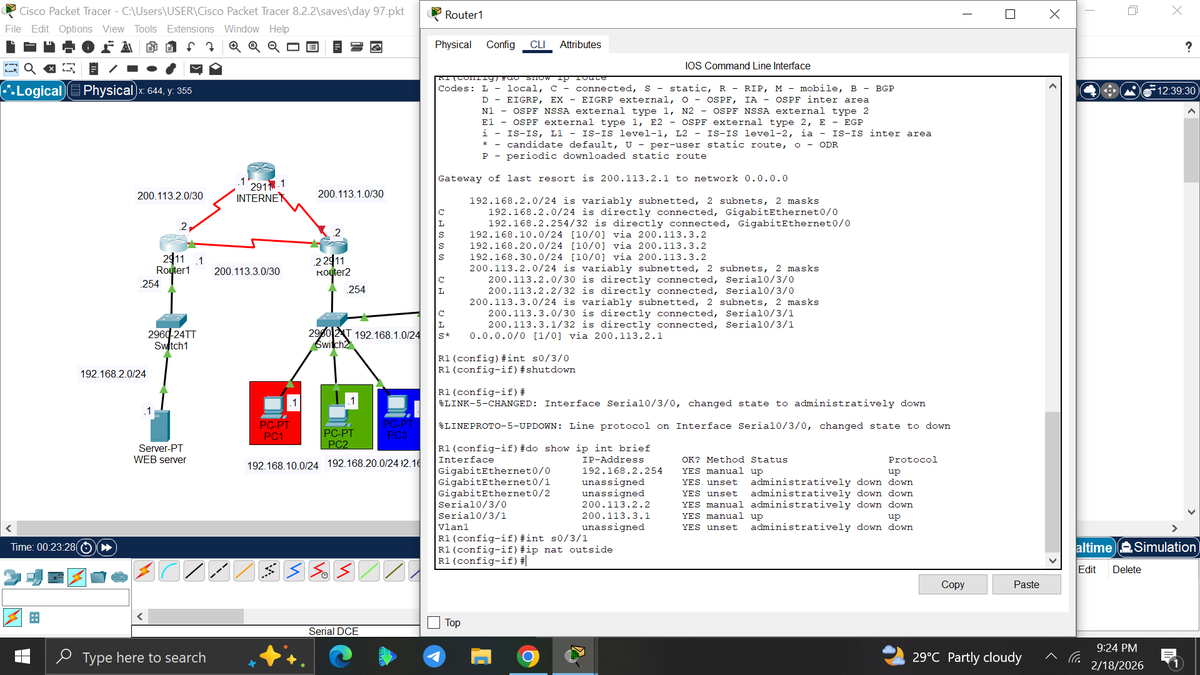
Task: Choose the Draw Ellipse tool
Action: click(x=152, y=69)
